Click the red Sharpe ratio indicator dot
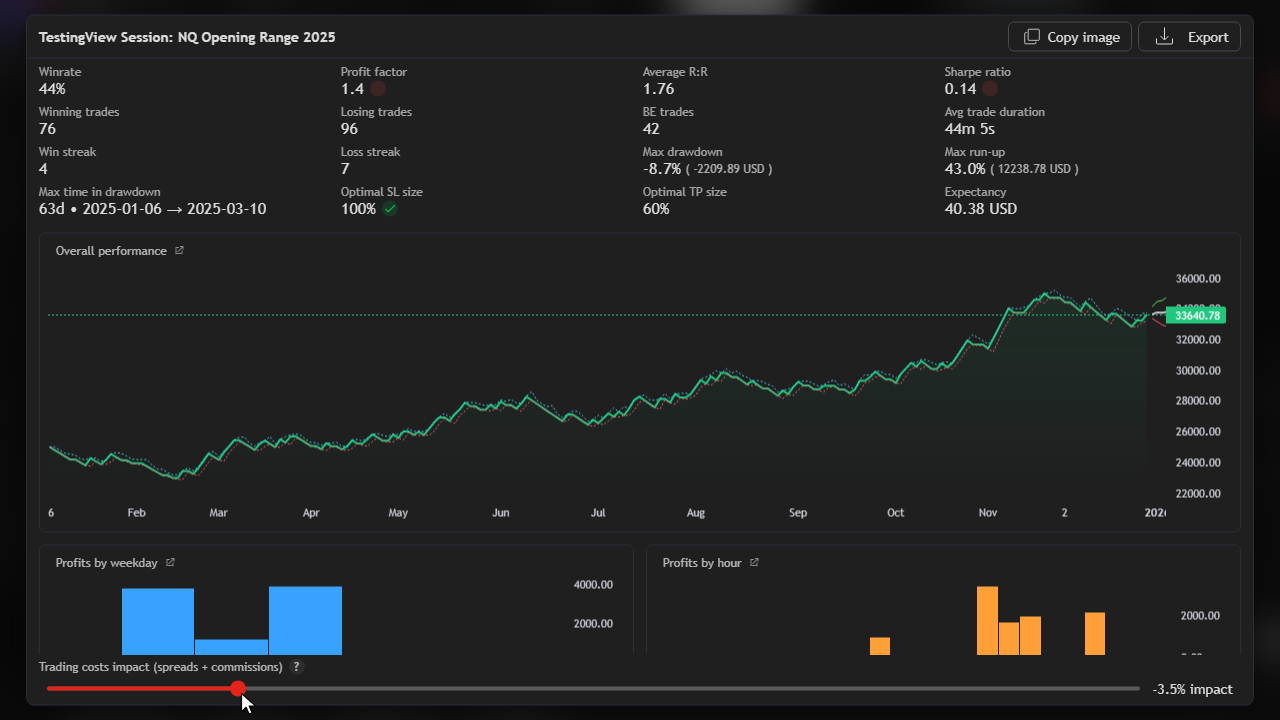The image size is (1280, 720). (x=990, y=89)
